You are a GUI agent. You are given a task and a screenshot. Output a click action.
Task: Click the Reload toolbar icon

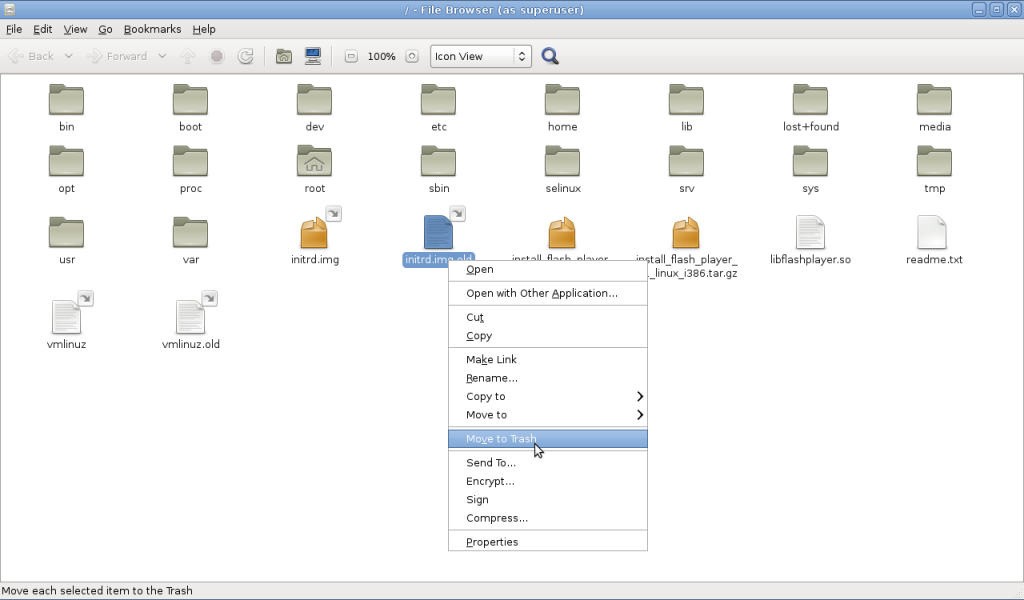pyautogui.click(x=245, y=56)
